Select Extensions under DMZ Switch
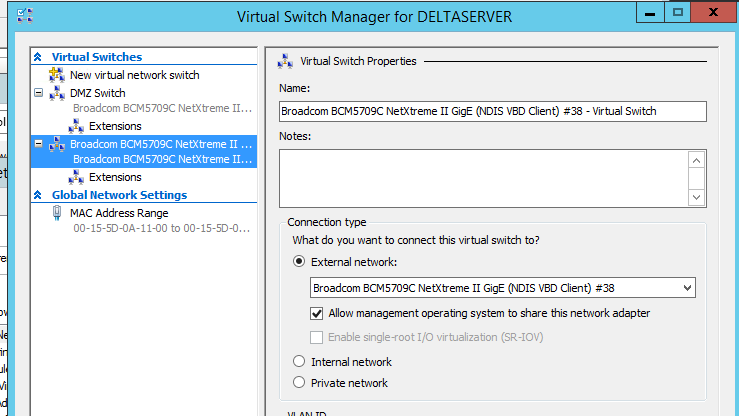 115,126
